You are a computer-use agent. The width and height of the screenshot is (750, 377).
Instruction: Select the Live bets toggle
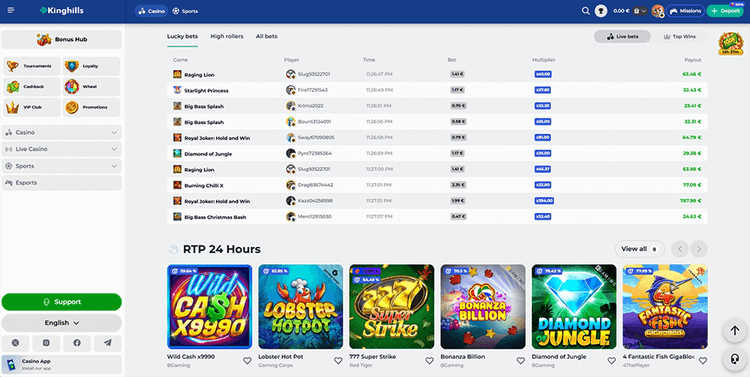[622, 36]
